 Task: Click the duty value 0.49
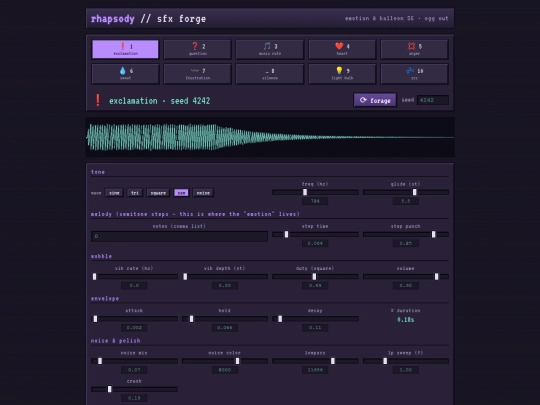315,285
